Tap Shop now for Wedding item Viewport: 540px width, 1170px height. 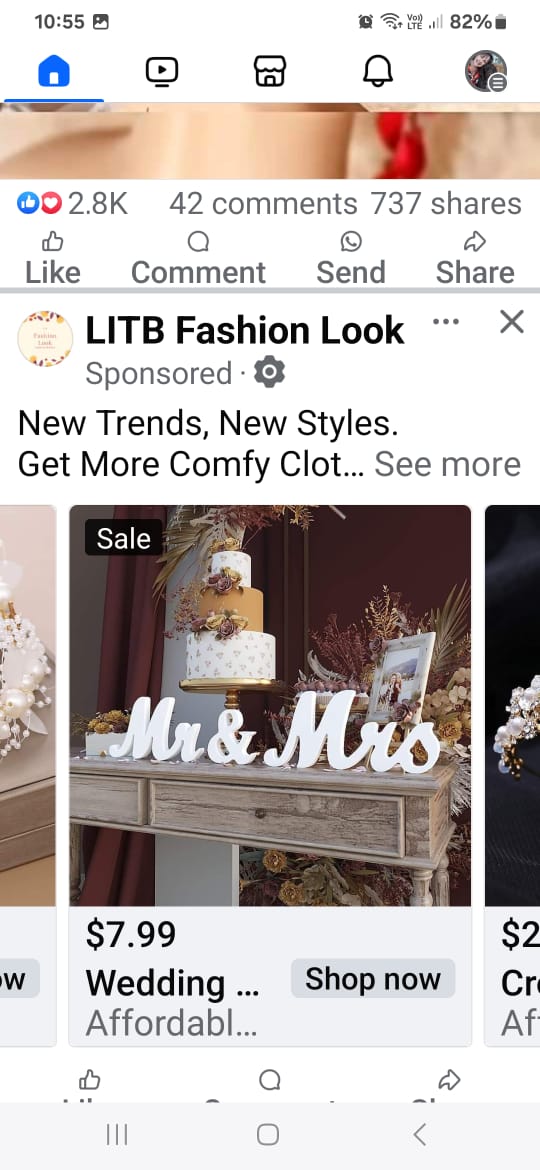pos(373,979)
